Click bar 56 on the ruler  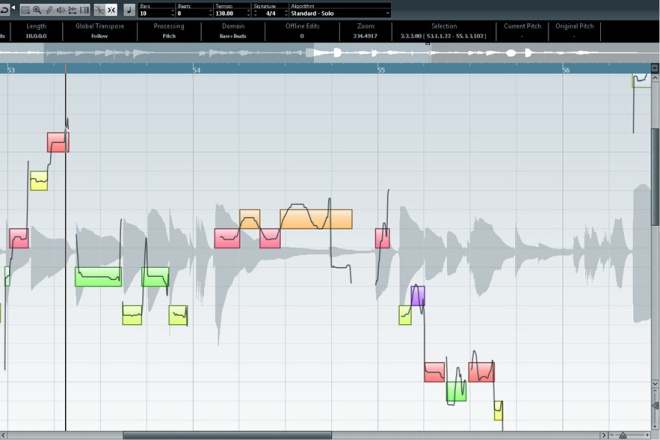566,69
